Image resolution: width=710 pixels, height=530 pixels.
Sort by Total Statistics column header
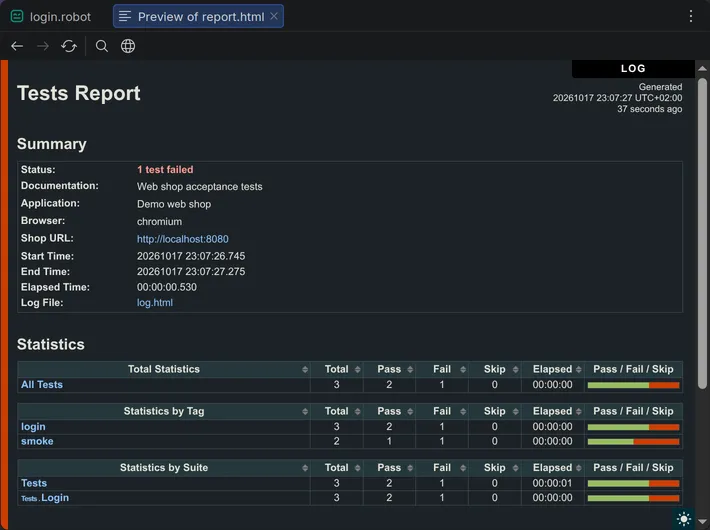pyautogui.click(x=163, y=369)
